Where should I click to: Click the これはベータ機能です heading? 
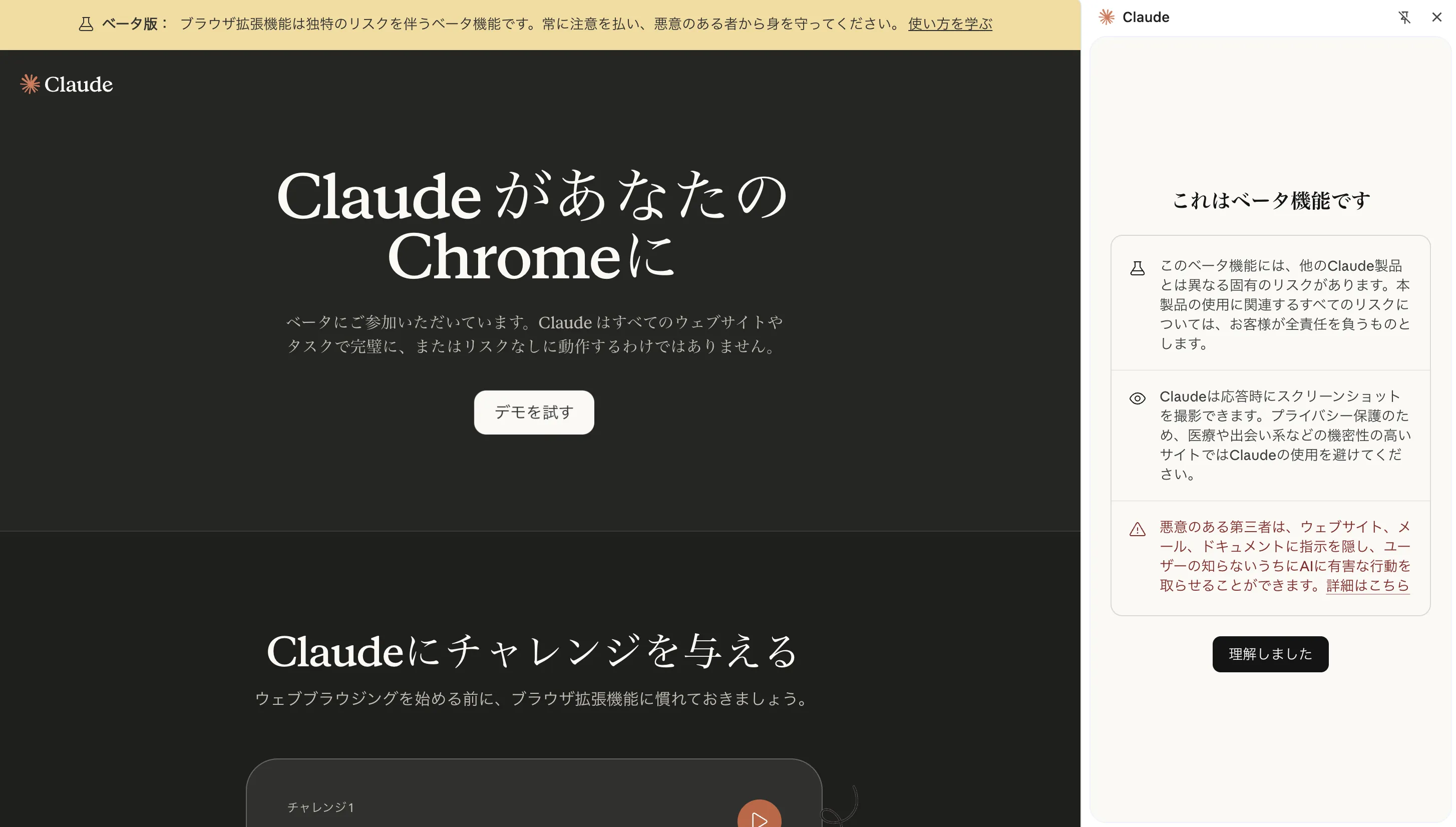(x=1271, y=200)
